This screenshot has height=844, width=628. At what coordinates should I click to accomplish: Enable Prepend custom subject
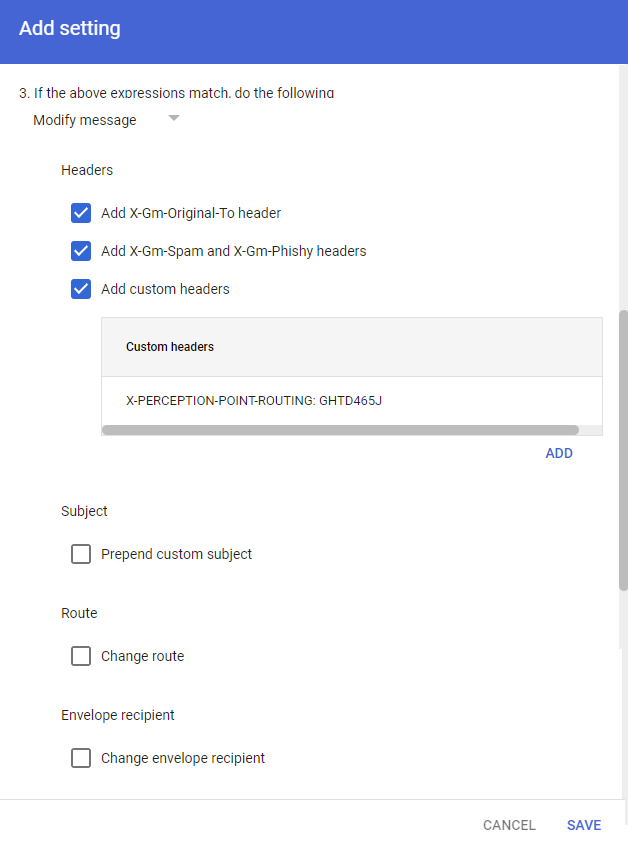(81, 554)
